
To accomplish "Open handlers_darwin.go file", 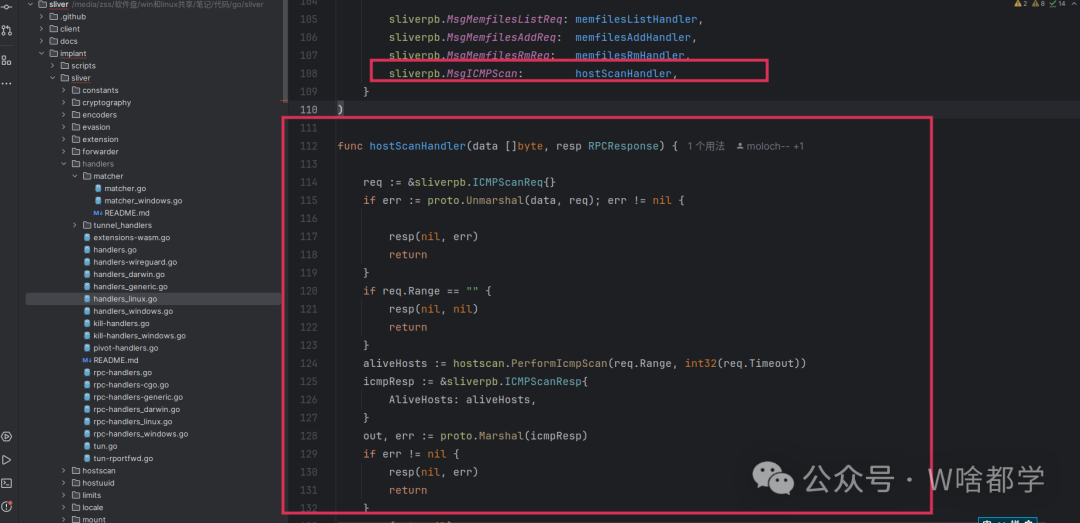I will pos(129,274).
